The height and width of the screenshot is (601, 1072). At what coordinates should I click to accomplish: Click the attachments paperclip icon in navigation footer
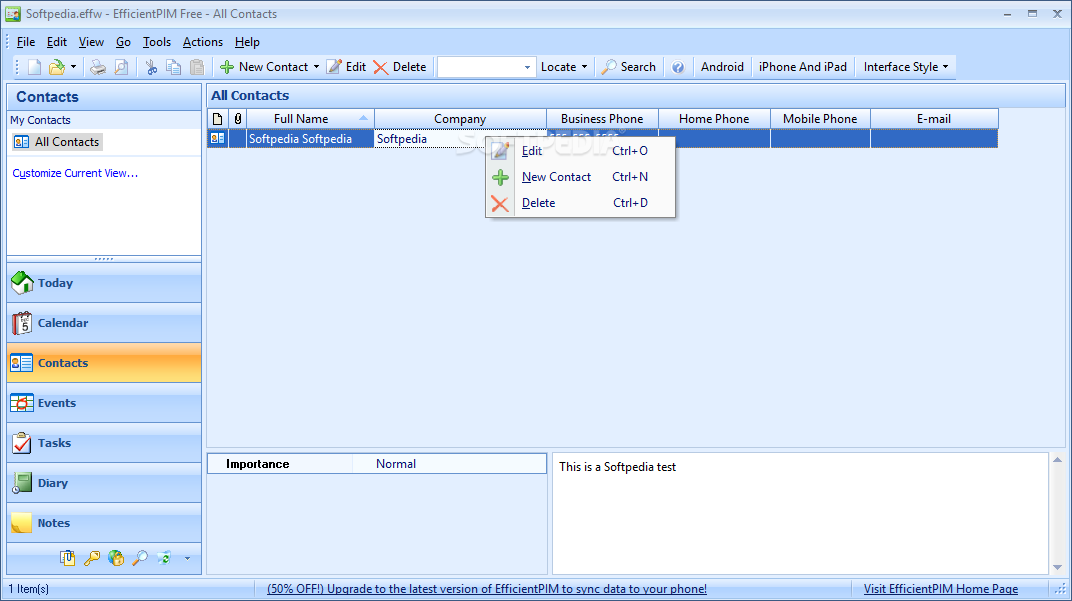(67, 559)
